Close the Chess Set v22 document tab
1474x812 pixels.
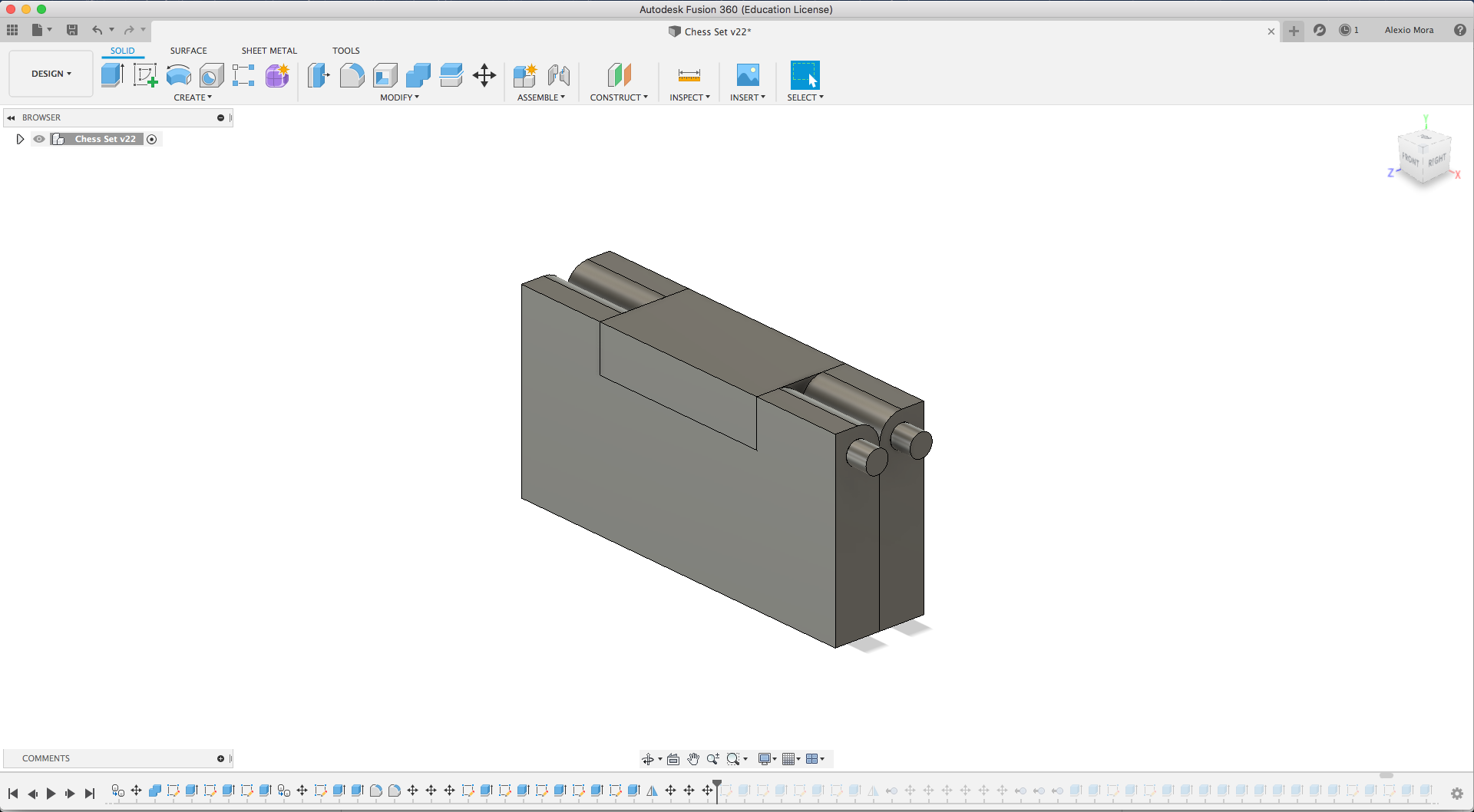point(1271,31)
